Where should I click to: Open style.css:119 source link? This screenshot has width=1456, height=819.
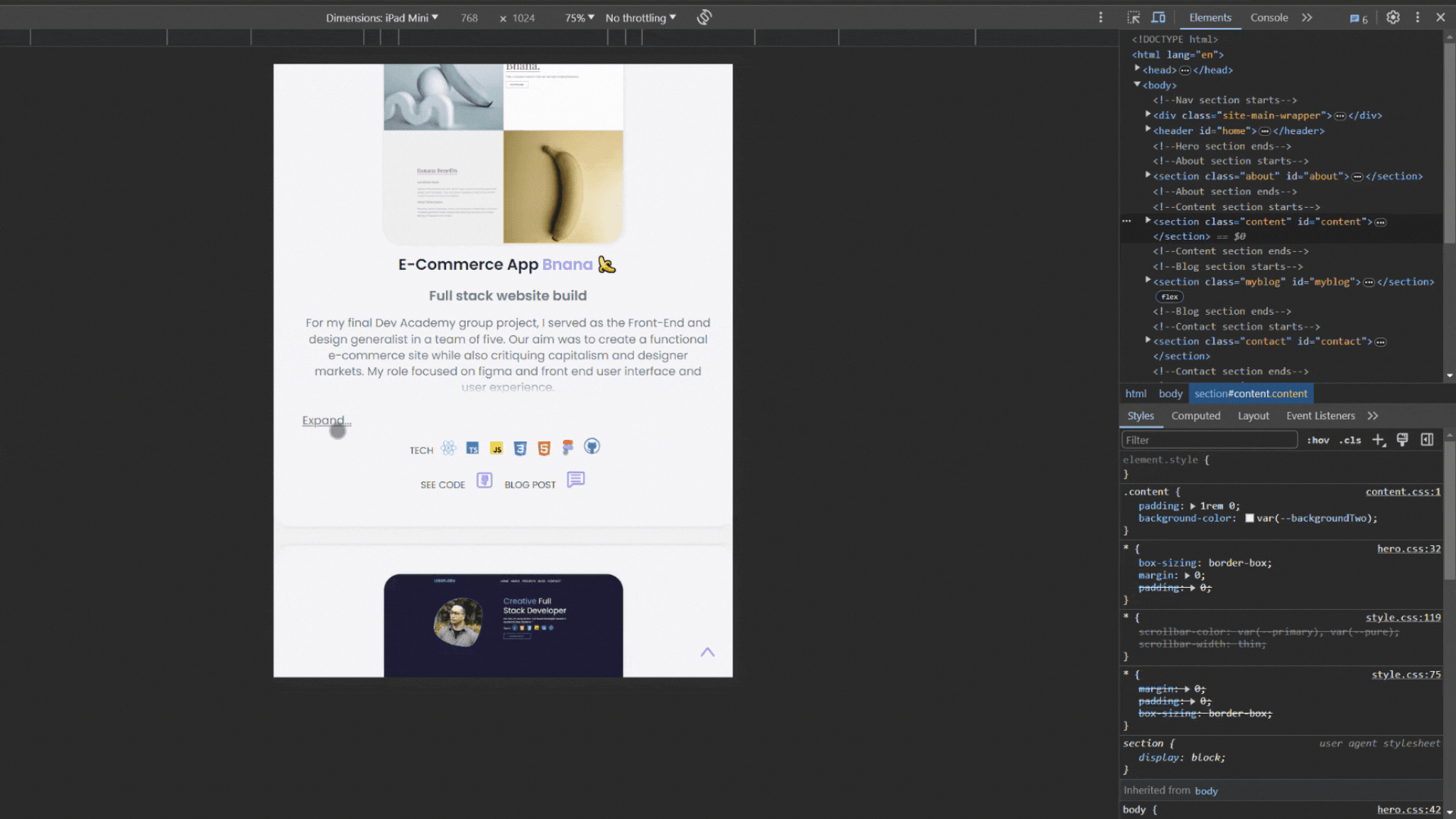(1403, 617)
